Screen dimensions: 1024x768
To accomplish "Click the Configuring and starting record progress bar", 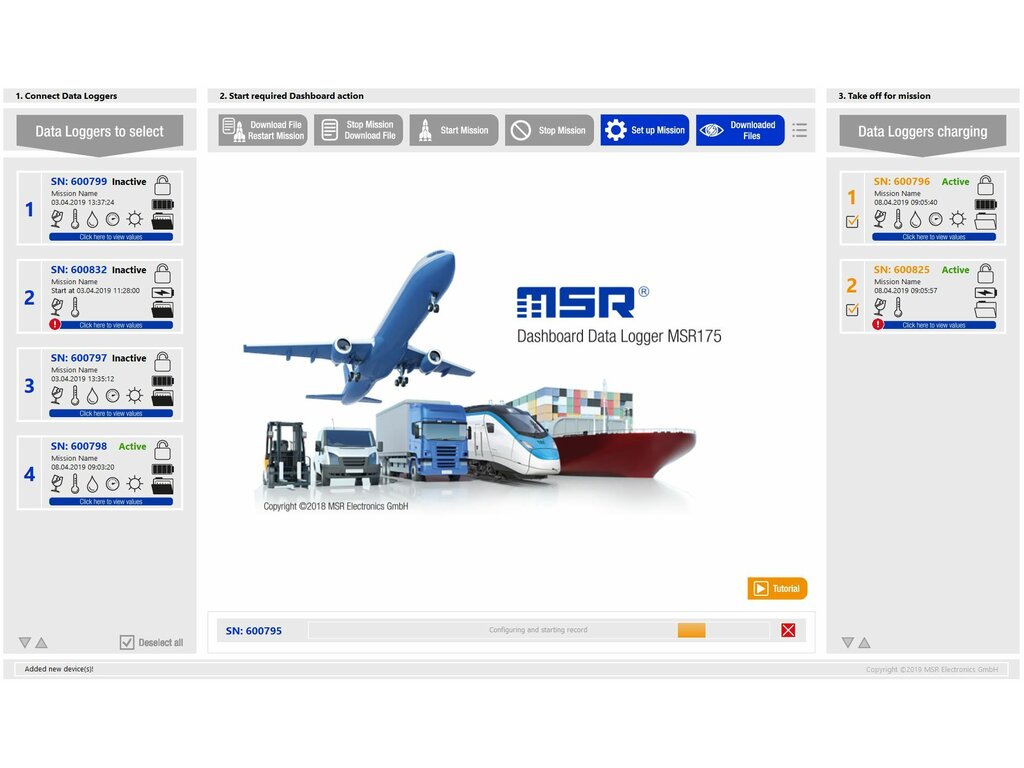I will [539, 630].
